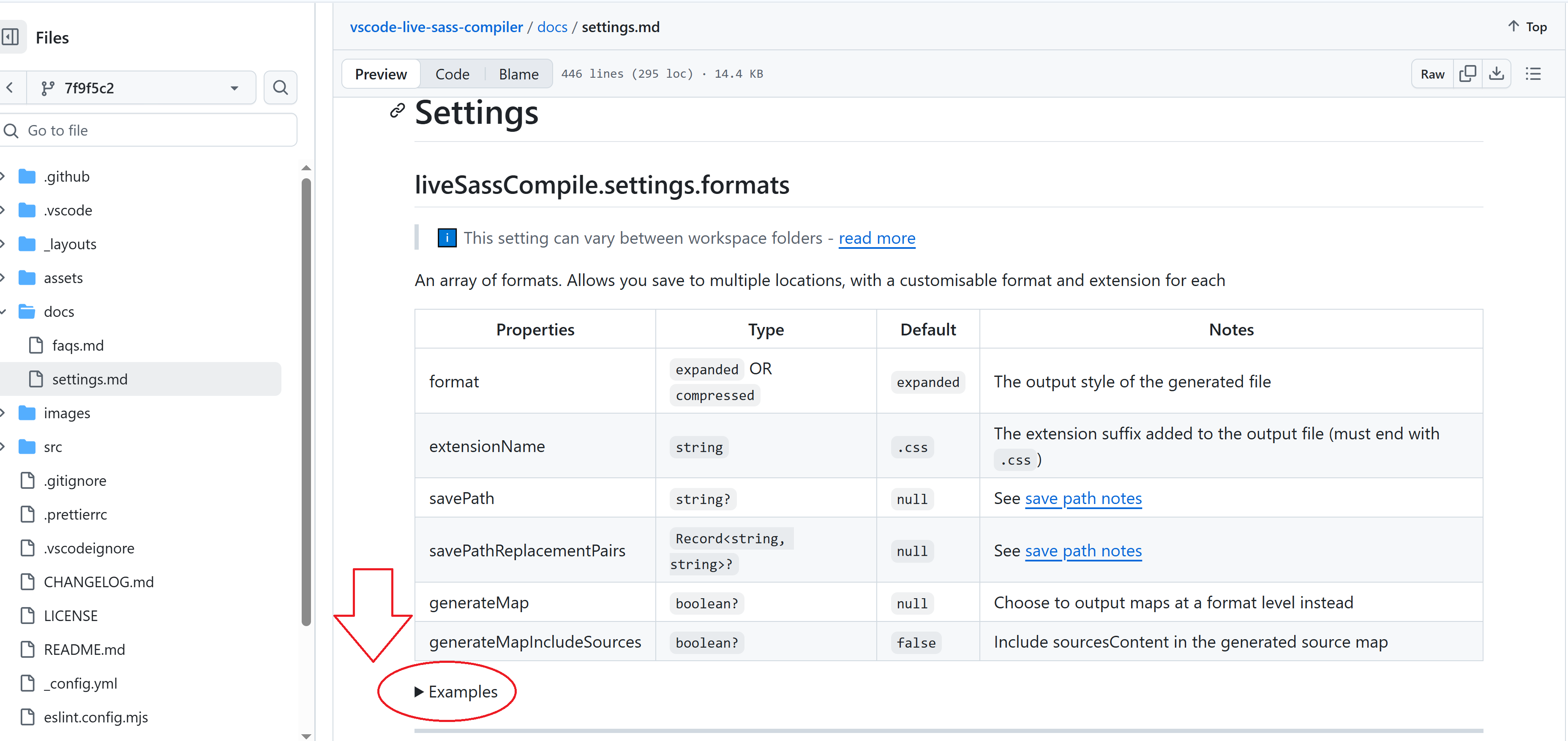Expand the Examples disclosure triangle
Viewport: 1568px width, 741px height.
(419, 692)
